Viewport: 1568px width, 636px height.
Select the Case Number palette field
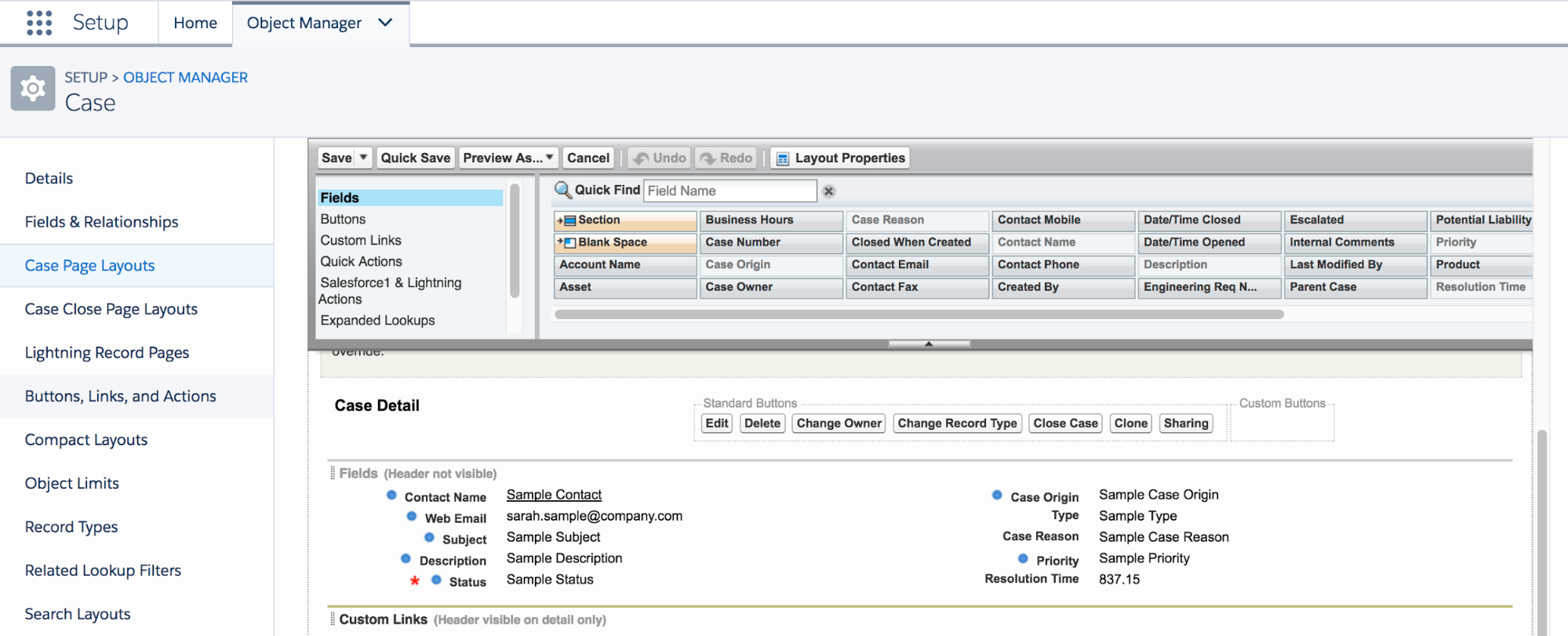tap(771, 242)
